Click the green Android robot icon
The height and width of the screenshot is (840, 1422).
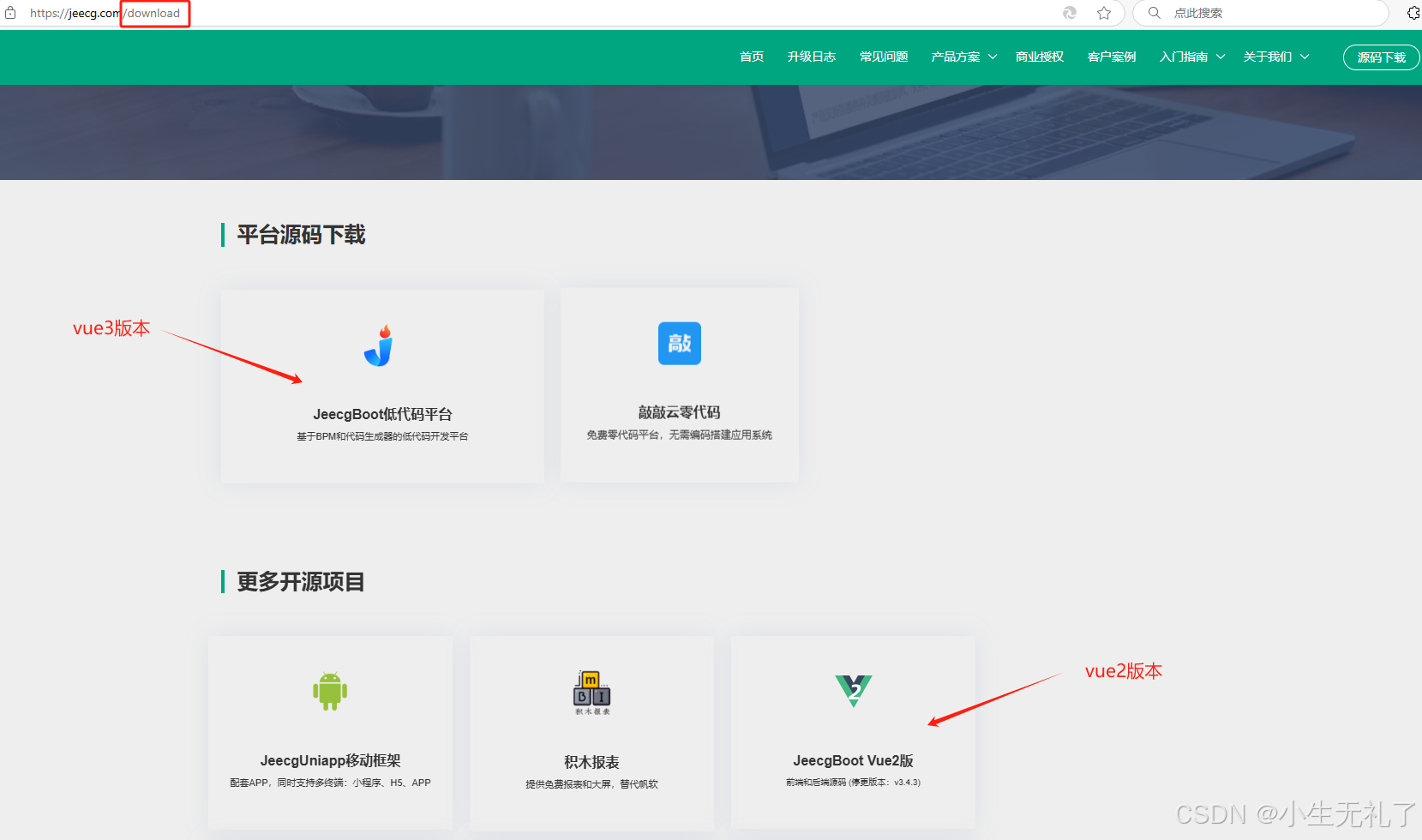click(330, 691)
